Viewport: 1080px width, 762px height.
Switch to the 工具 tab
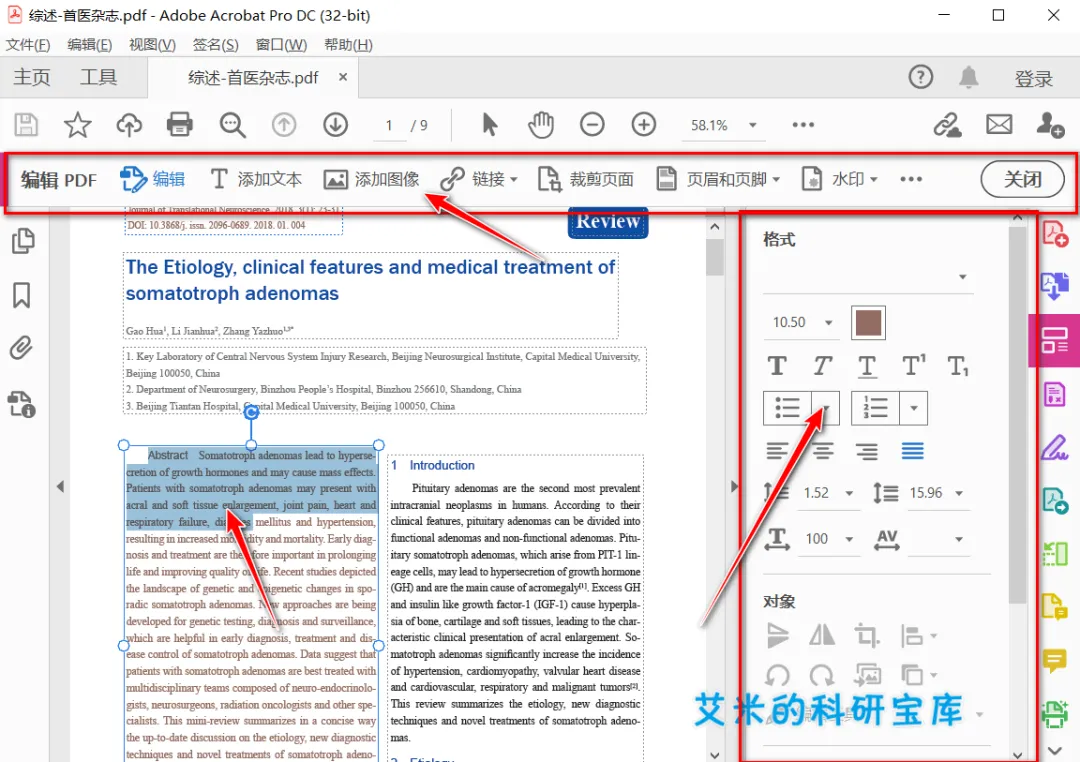[x=98, y=77]
